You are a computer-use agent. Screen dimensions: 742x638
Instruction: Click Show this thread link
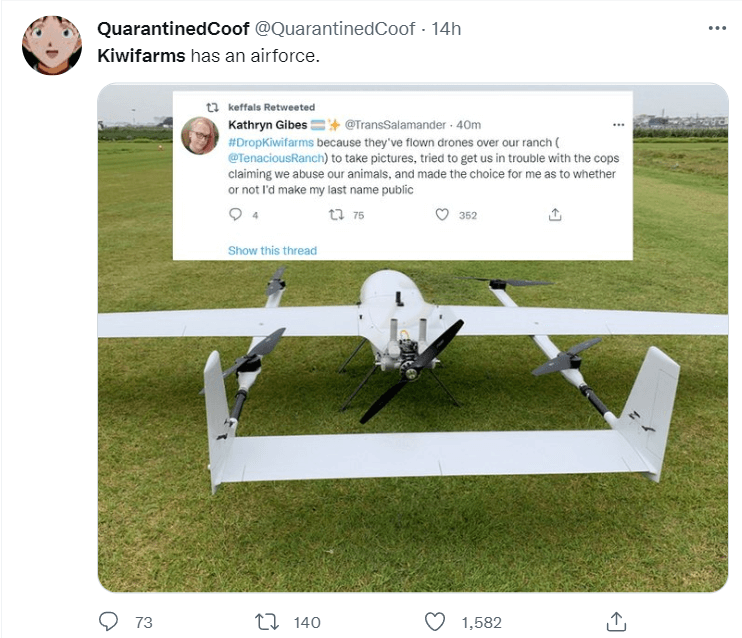pos(273,250)
